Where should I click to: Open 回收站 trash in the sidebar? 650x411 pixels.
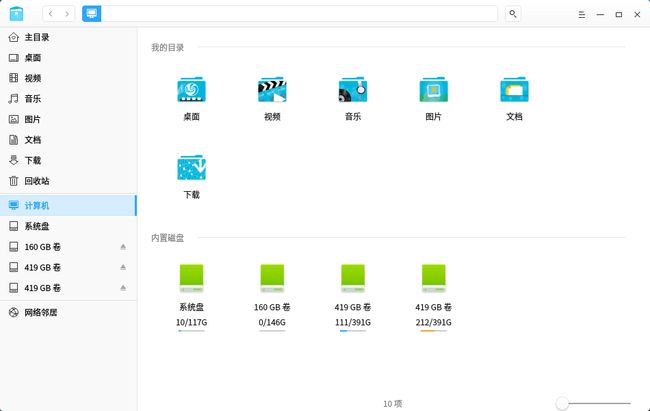68,181
